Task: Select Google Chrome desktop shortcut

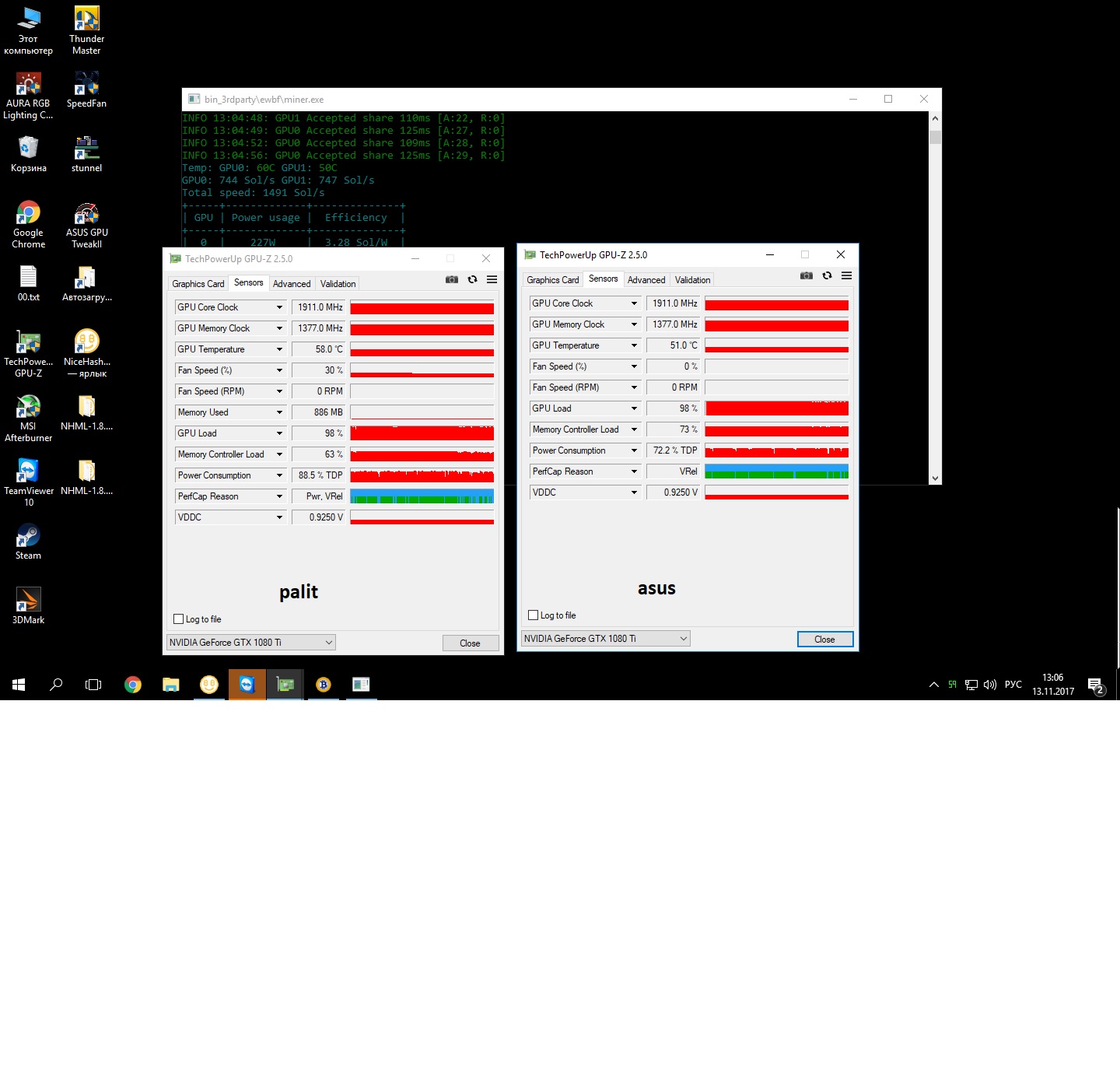Action: 28,225
